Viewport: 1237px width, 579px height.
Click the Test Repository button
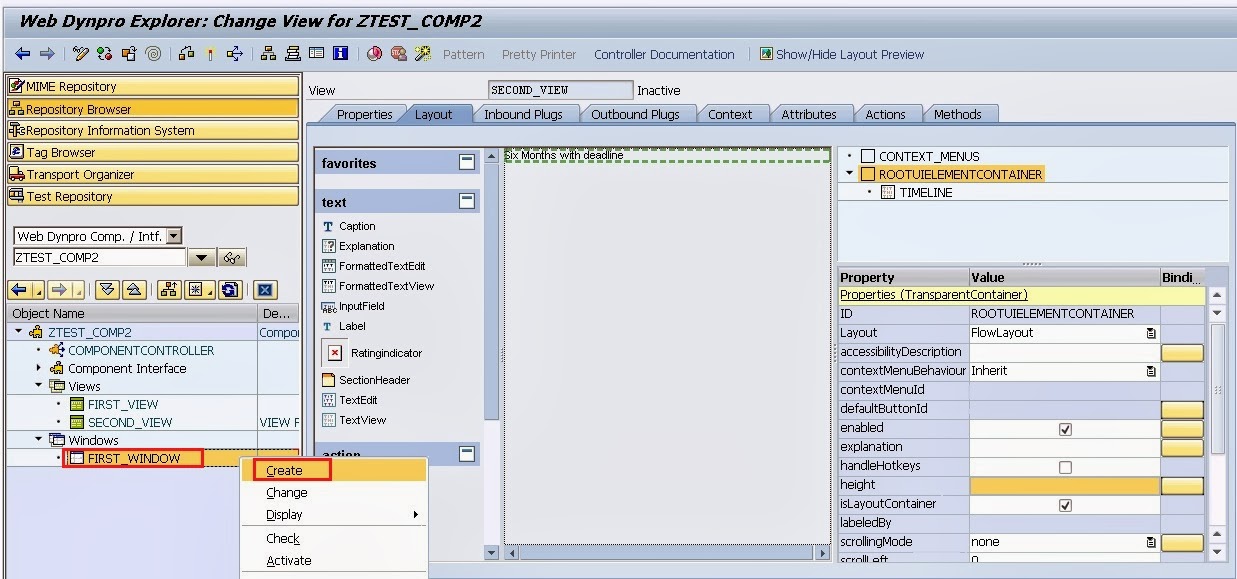tap(153, 196)
